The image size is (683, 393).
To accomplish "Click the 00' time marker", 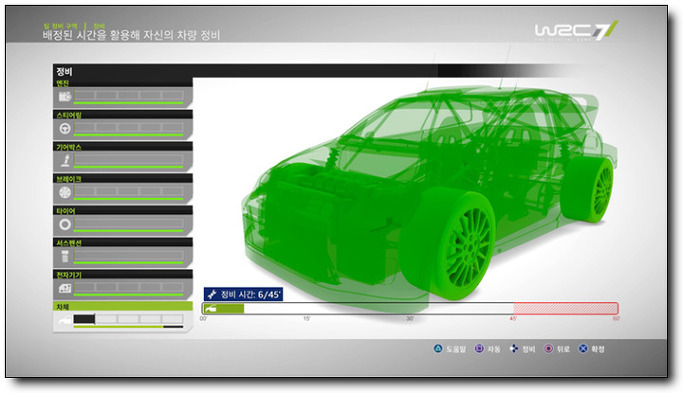I will click(x=203, y=318).
